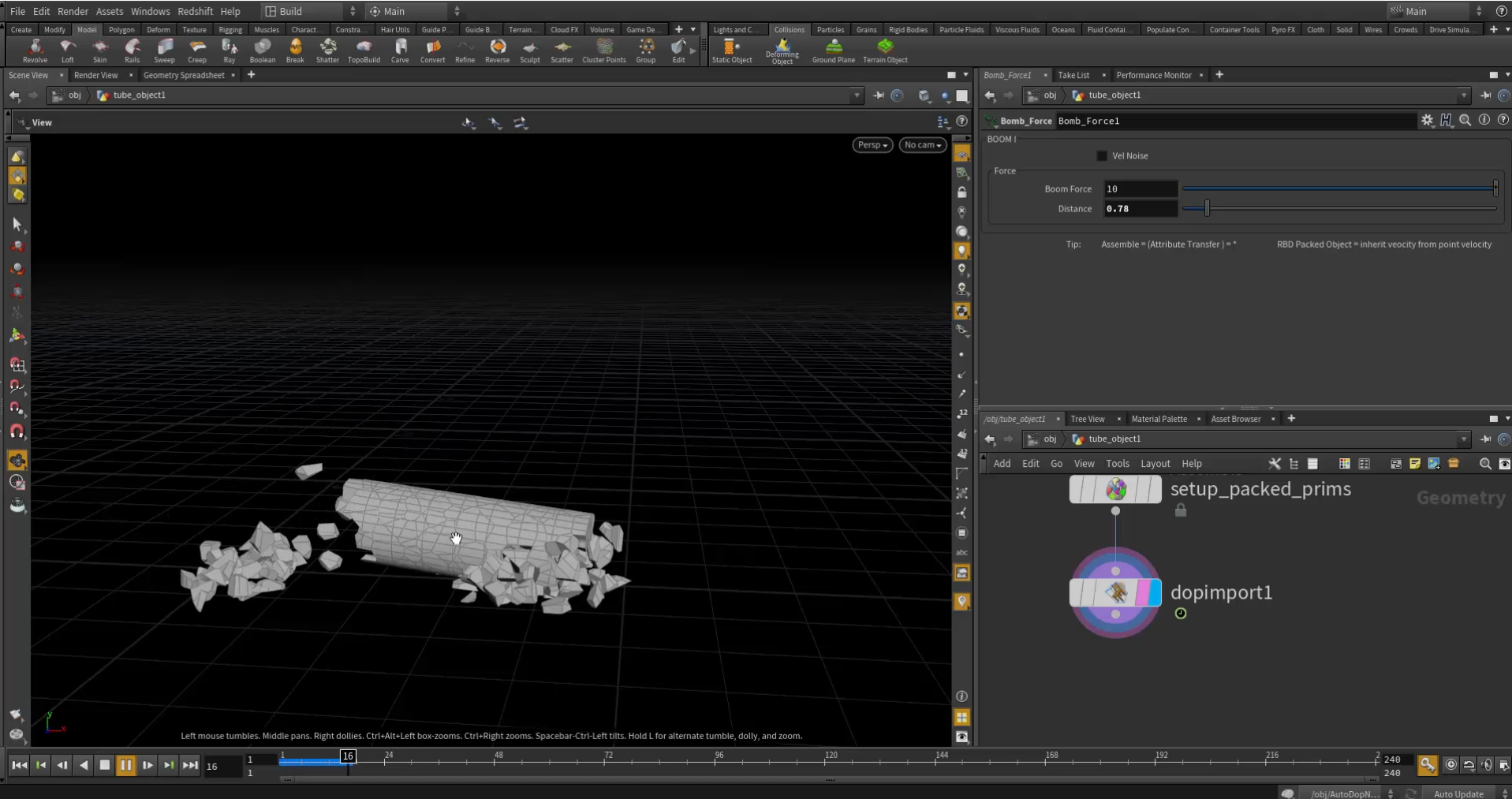This screenshot has width=1512, height=799.
Task: Open the top-right Main take dropdown
Action: click(1436, 11)
